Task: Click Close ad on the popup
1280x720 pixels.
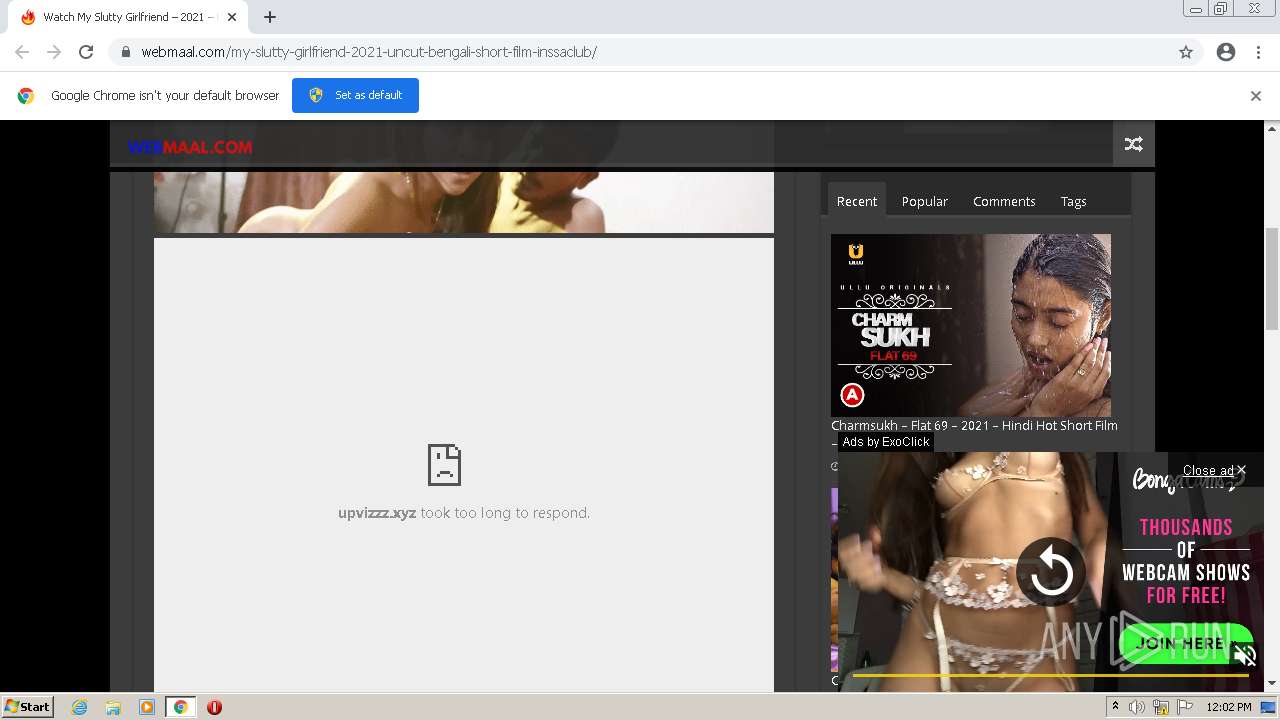Action: coord(1214,471)
